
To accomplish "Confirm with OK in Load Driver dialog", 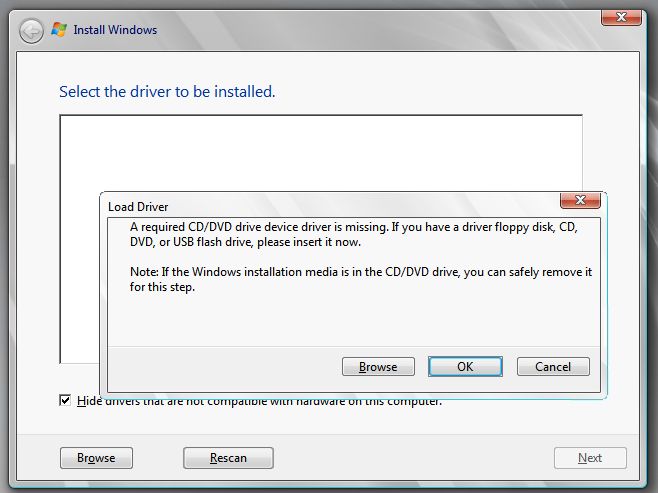I will click(x=465, y=367).
